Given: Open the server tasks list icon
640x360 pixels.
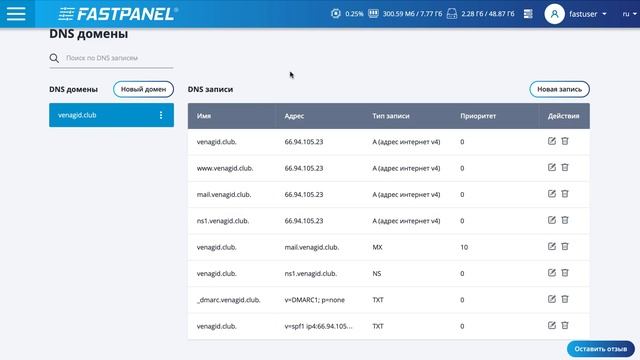Looking at the screenshot, I should coord(528,13).
